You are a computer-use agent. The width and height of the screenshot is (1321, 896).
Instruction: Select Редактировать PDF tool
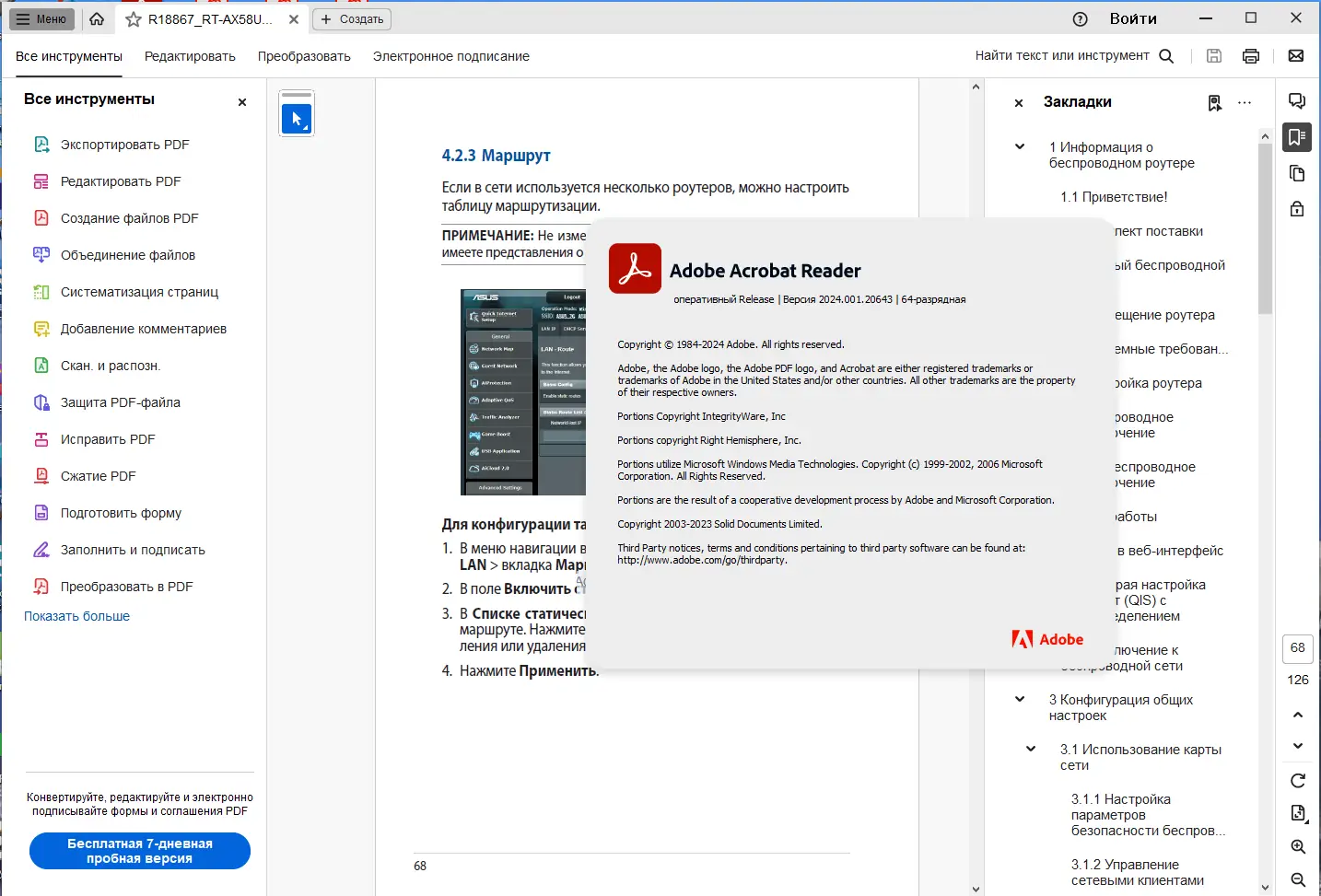121,181
